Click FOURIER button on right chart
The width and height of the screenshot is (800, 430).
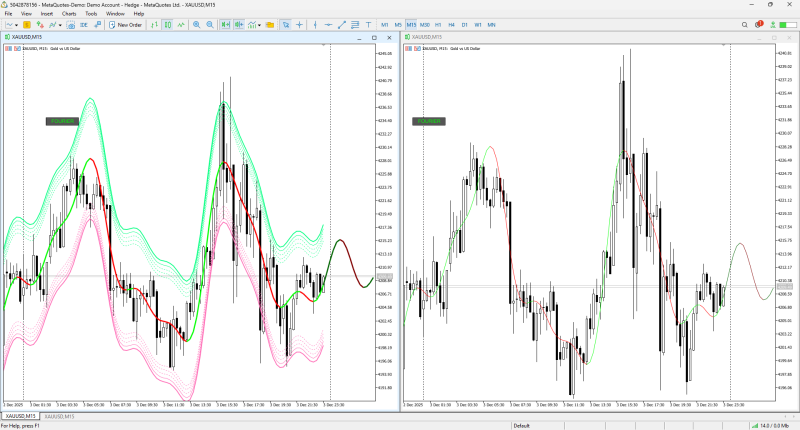pos(429,121)
